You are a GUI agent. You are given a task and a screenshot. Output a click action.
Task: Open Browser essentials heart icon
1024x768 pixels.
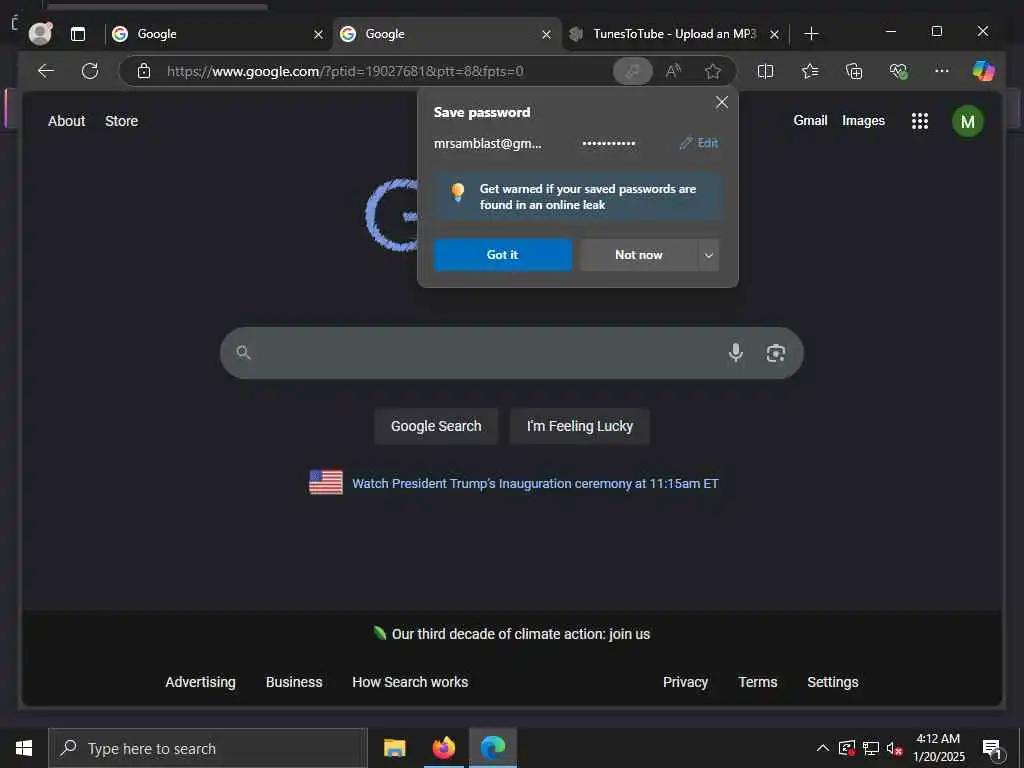click(899, 71)
